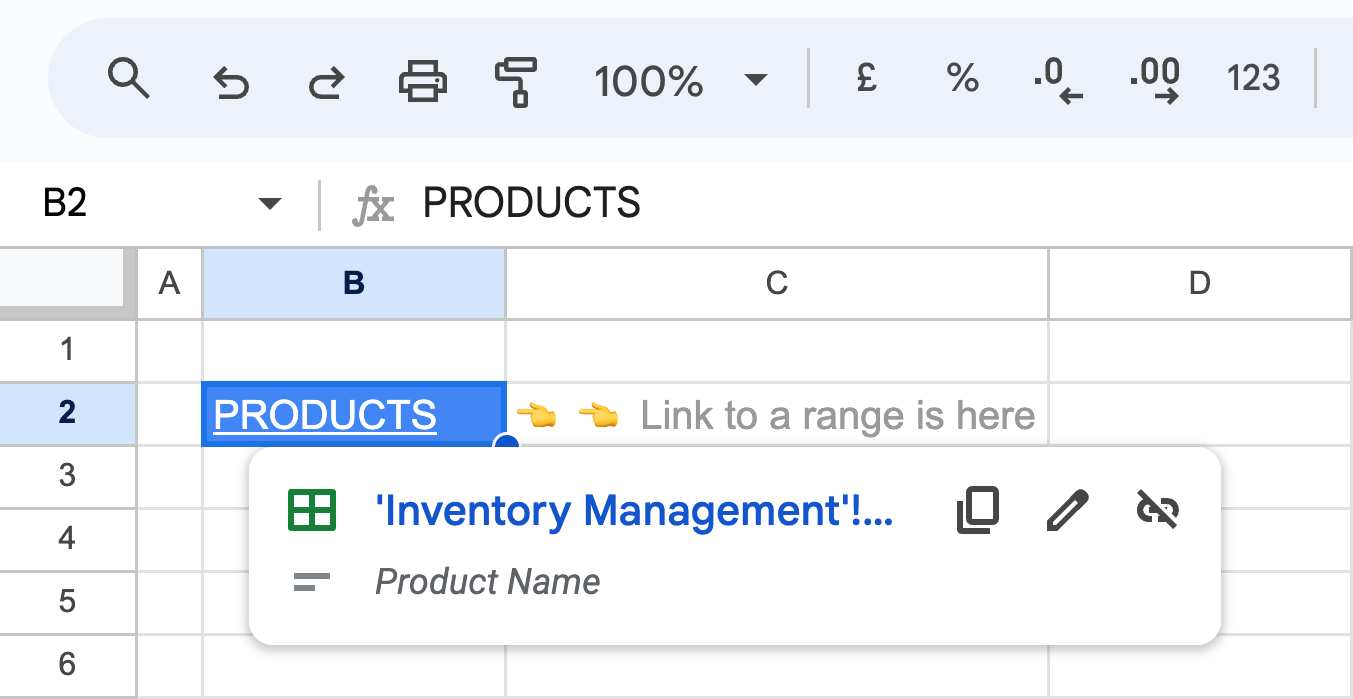Image resolution: width=1353 pixels, height=699 pixels.
Task: Decrease decimal places
Action: [1058, 81]
